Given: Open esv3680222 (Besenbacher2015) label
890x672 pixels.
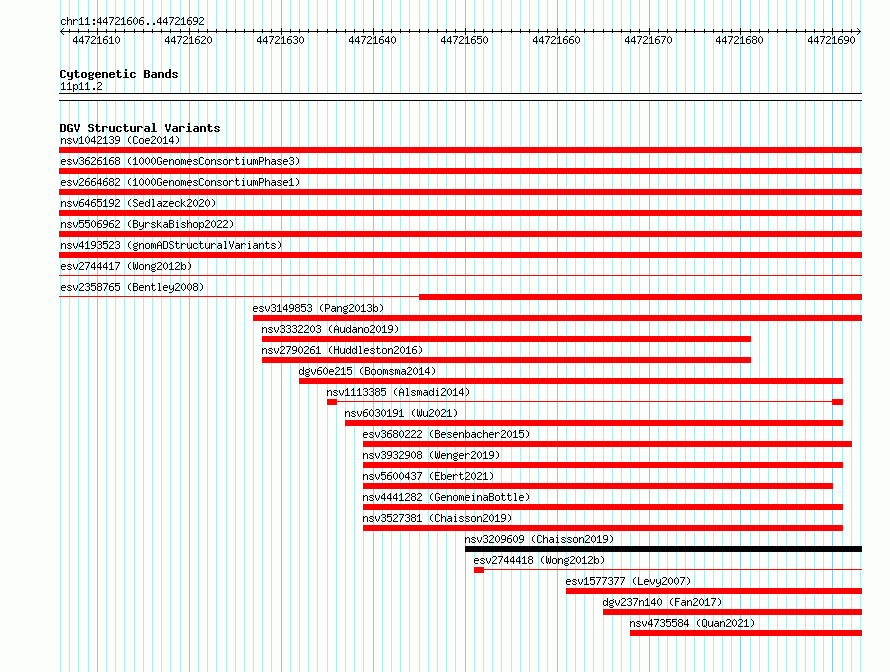Looking at the screenshot, I should click(446, 434).
